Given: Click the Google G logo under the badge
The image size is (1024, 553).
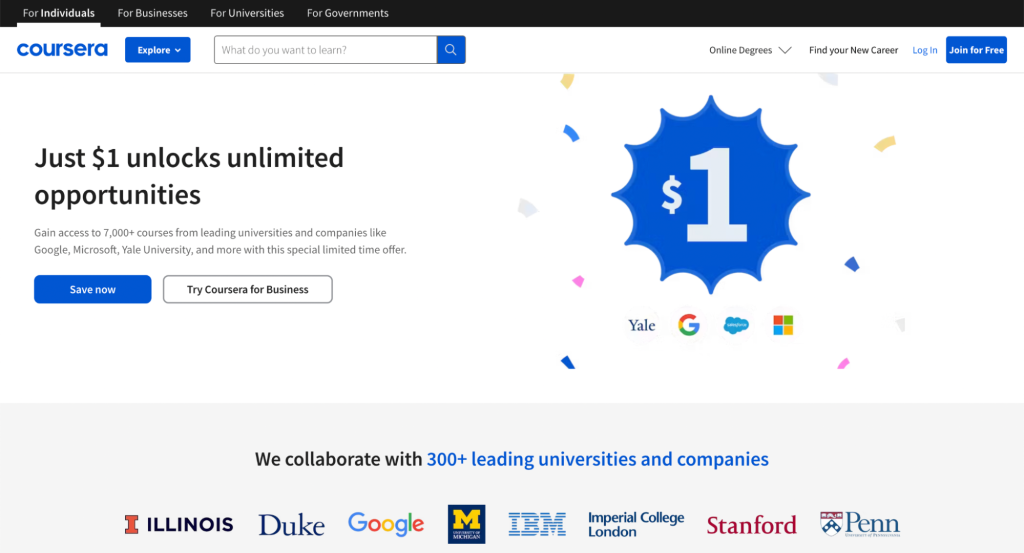Looking at the screenshot, I should click(x=688, y=324).
